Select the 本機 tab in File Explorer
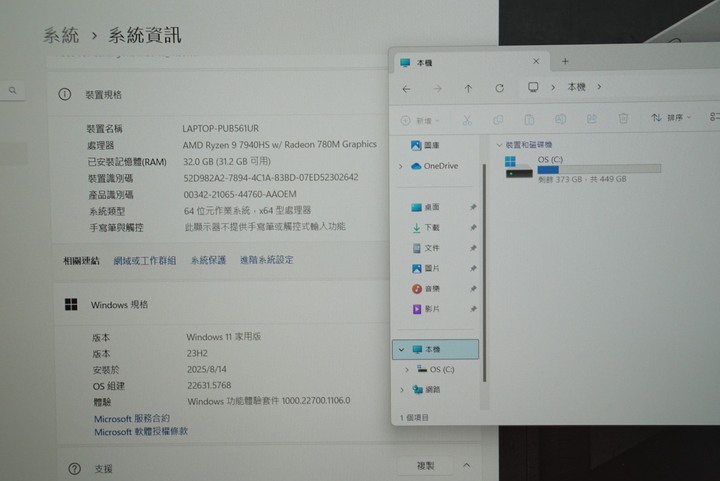This screenshot has height=481, width=720. (x=471, y=62)
